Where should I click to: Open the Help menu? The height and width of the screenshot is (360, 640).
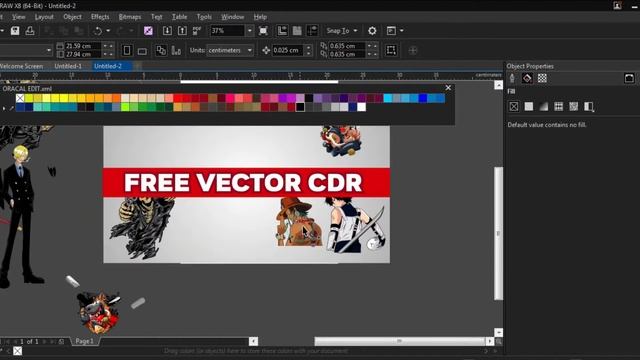coord(260,17)
